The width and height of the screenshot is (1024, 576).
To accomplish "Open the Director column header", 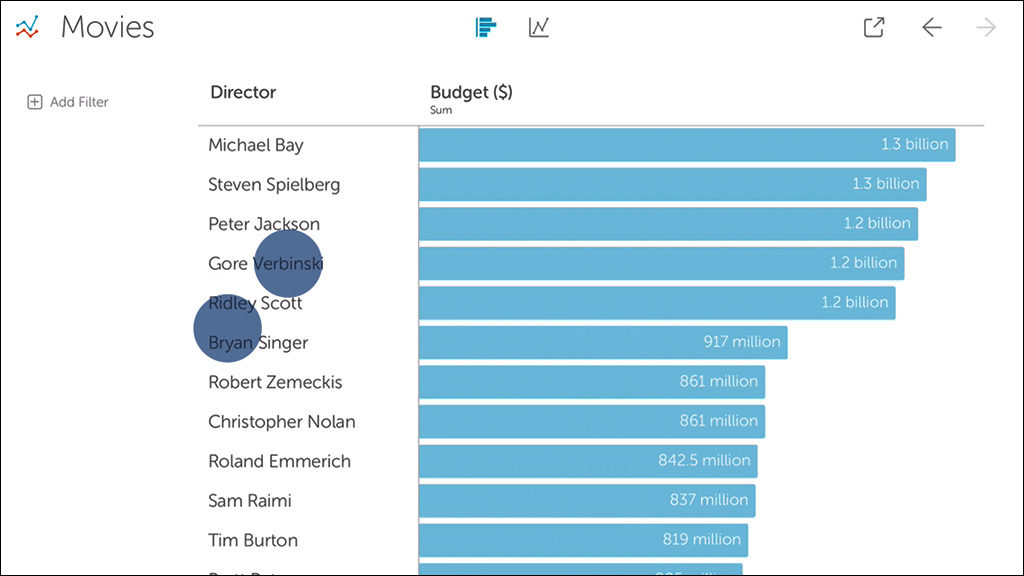I will (x=243, y=92).
